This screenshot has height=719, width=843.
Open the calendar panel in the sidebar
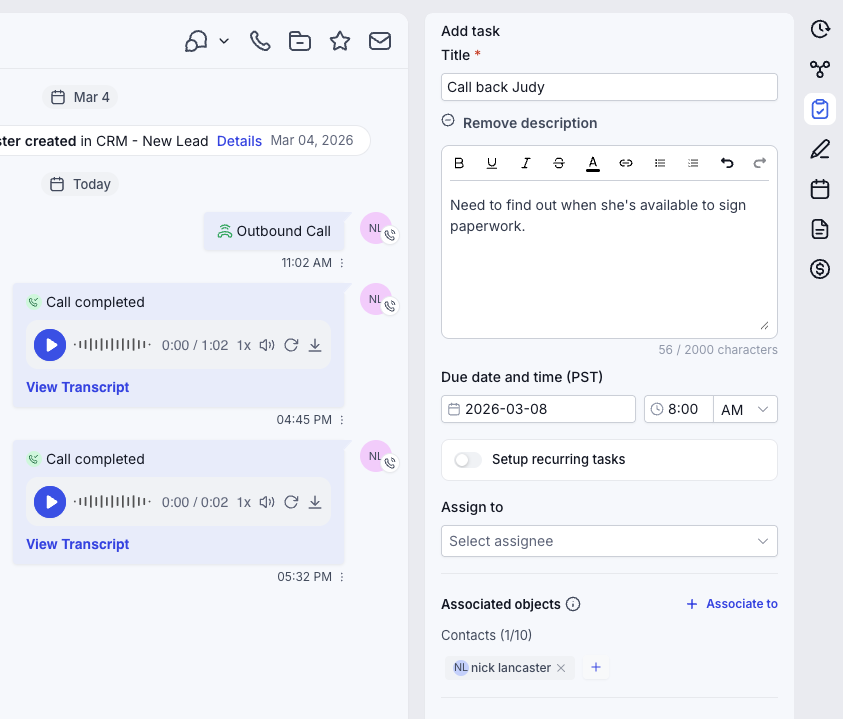pos(820,188)
